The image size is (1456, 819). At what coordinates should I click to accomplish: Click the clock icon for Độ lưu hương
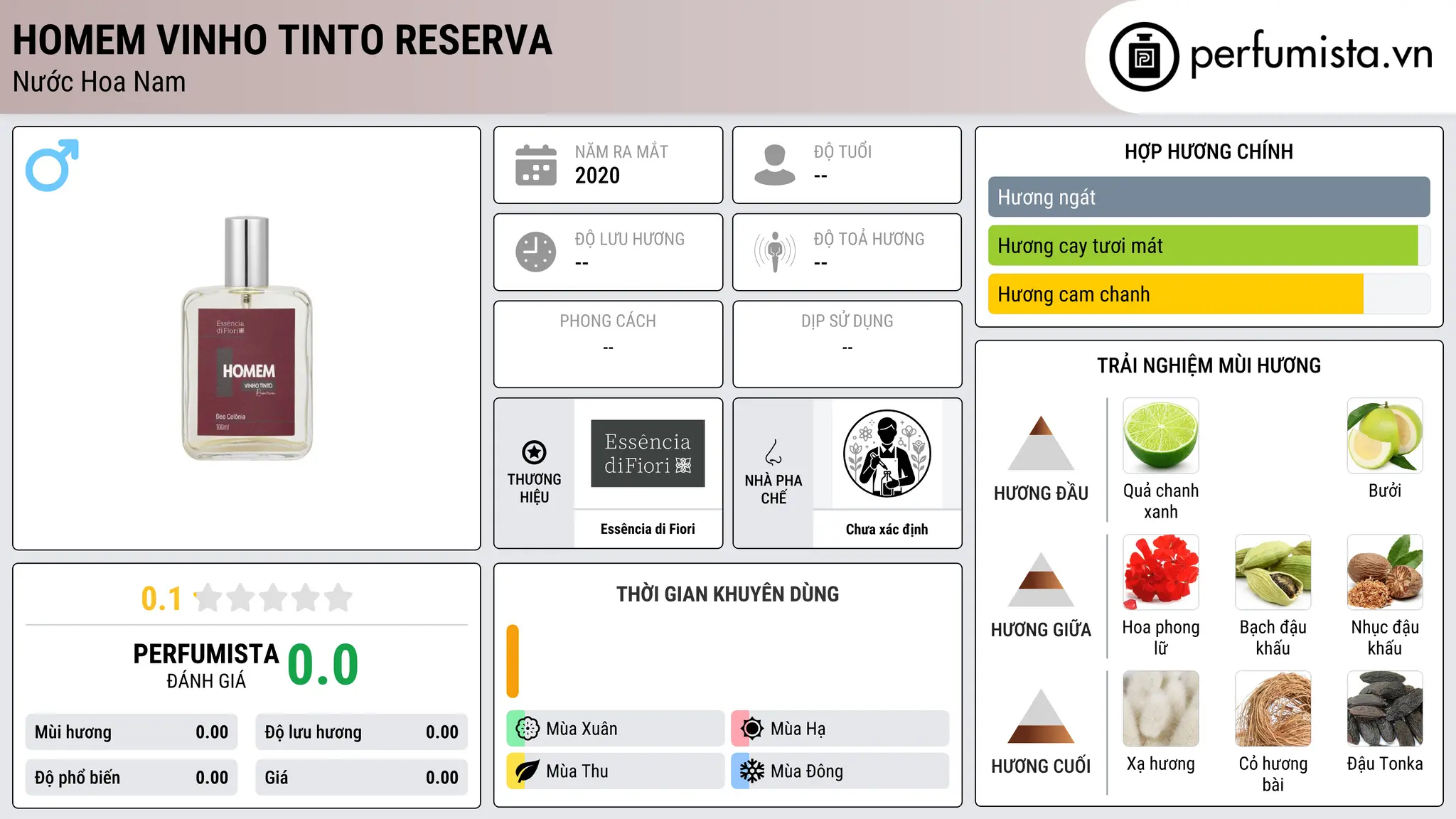[x=535, y=252]
